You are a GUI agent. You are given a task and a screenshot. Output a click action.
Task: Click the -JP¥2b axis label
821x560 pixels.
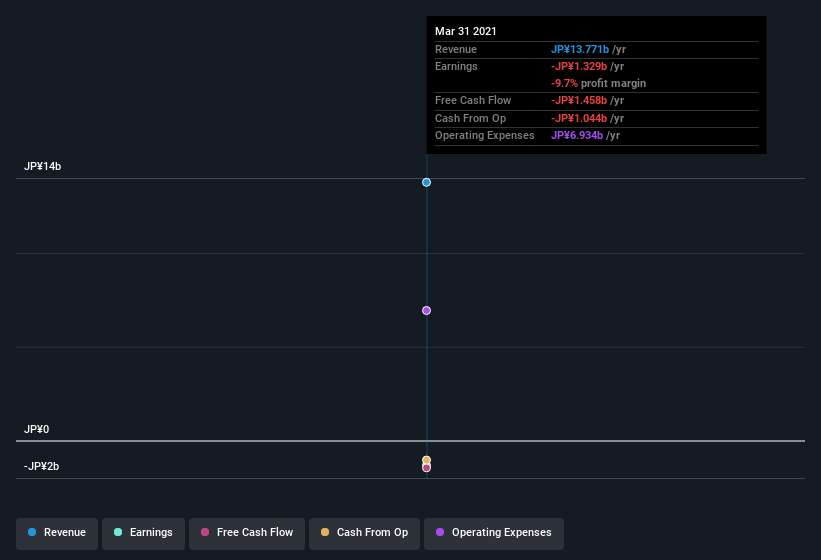click(41, 466)
